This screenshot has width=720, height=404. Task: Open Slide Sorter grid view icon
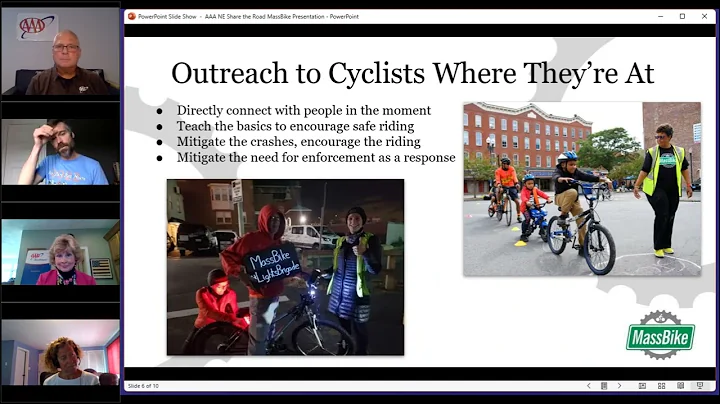coord(661,386)
